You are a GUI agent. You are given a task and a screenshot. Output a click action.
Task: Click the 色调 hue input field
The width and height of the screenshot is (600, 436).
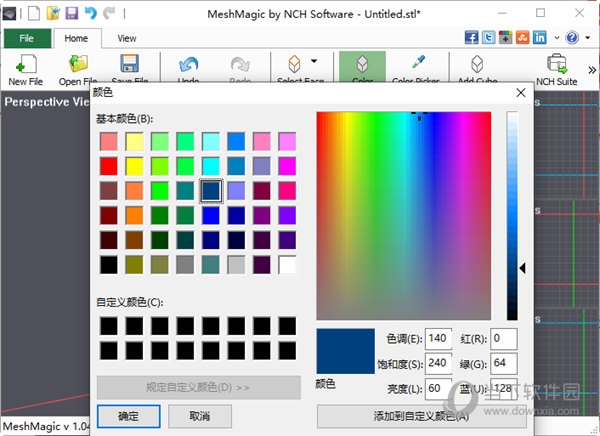[x=438, y=339]
